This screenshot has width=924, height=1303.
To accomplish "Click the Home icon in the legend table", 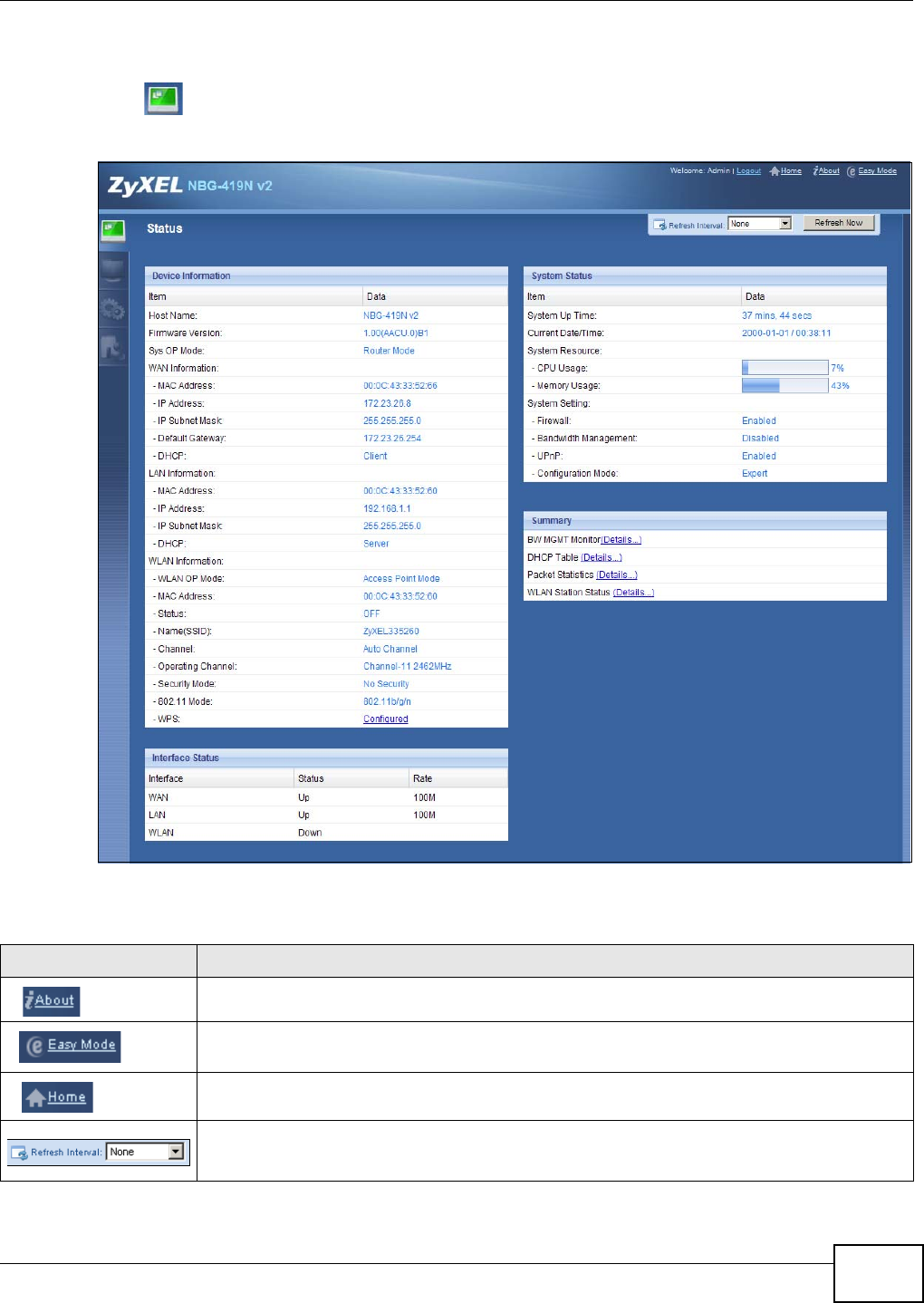I will [x=57, y=1097].
